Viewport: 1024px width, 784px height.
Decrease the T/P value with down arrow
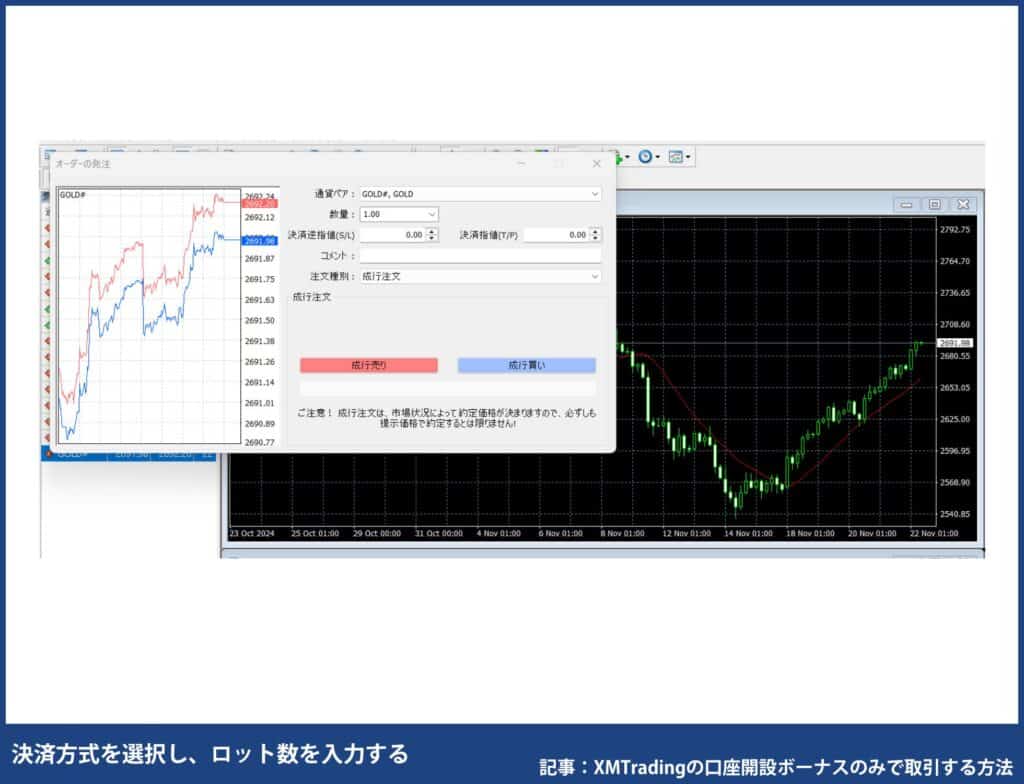595,238
